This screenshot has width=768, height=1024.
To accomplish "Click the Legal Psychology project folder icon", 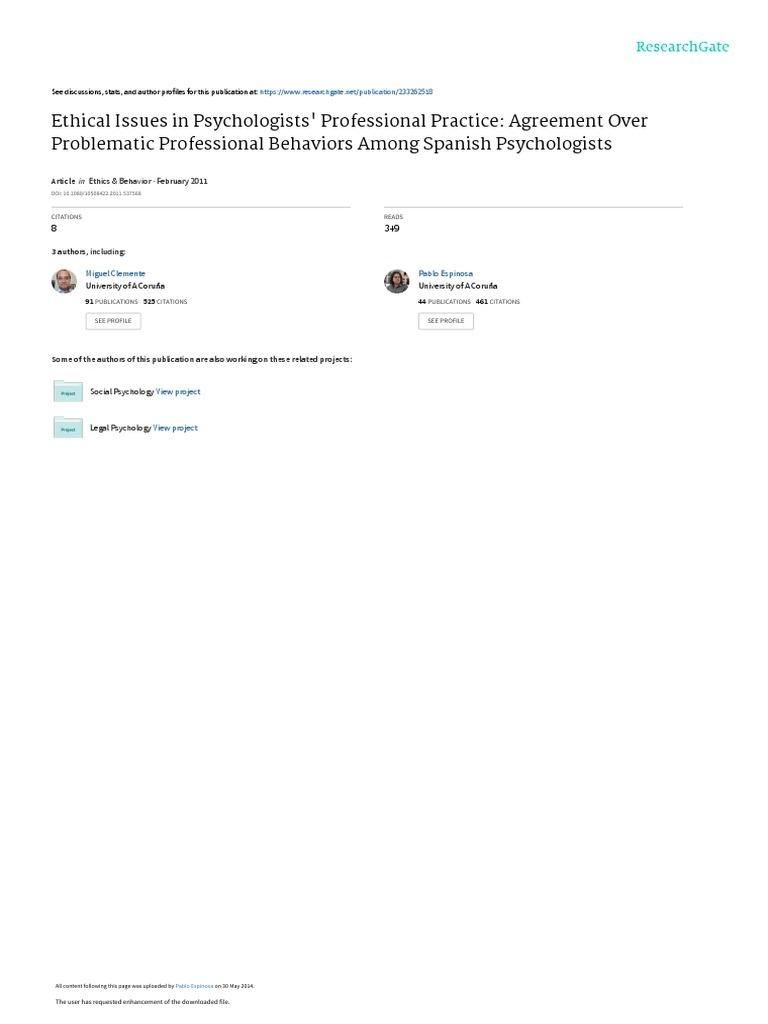I will [68, 428].
